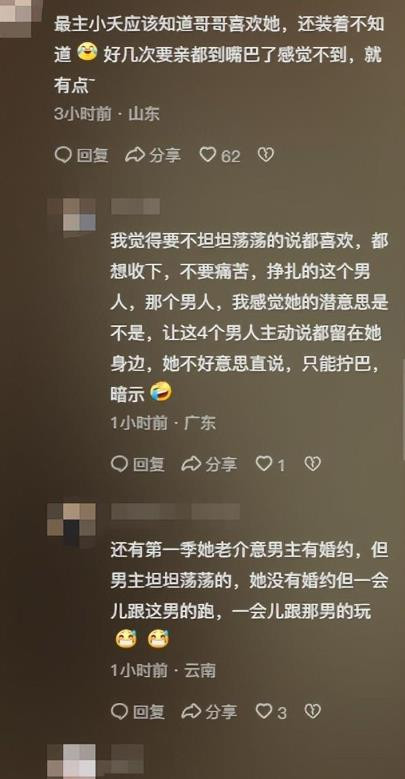The width and height of the screenshot is (405, 779).
Task: Open the Guangdong commenter's avatar
Action: click(x=71, y=215)
